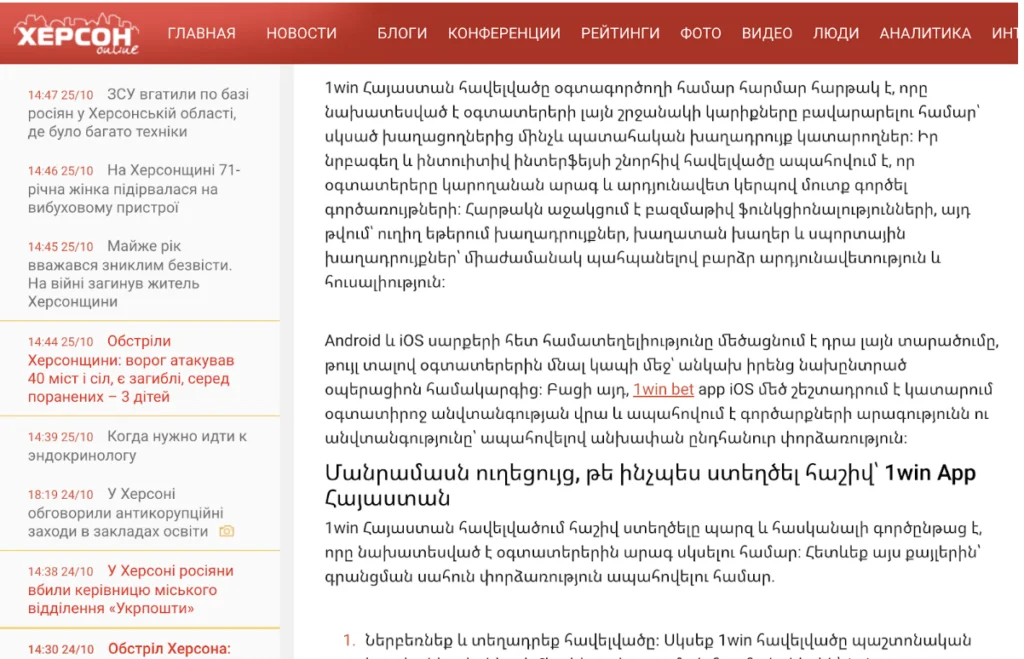Open the ВИДЕО section

767,33
